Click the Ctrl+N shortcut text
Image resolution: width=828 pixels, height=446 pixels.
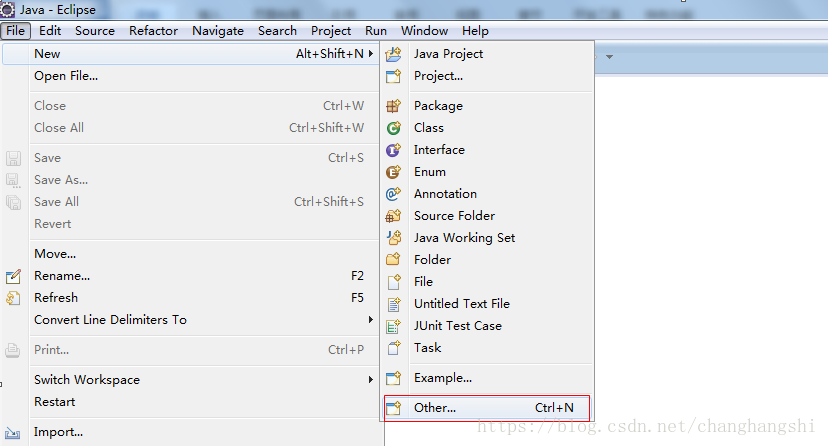pyautogui.click(x=554, y=408)
